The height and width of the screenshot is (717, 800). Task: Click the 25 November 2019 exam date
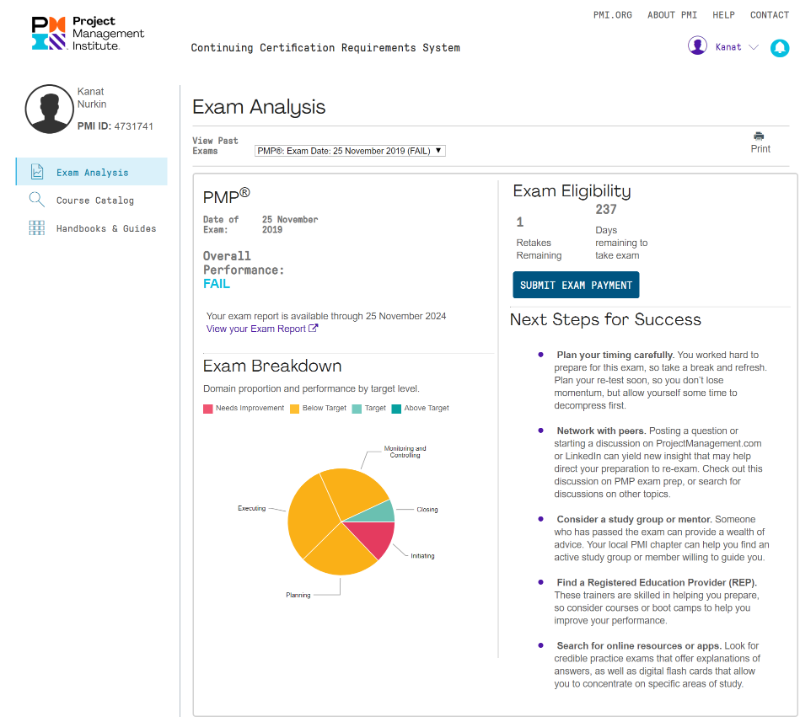[290, 225]
